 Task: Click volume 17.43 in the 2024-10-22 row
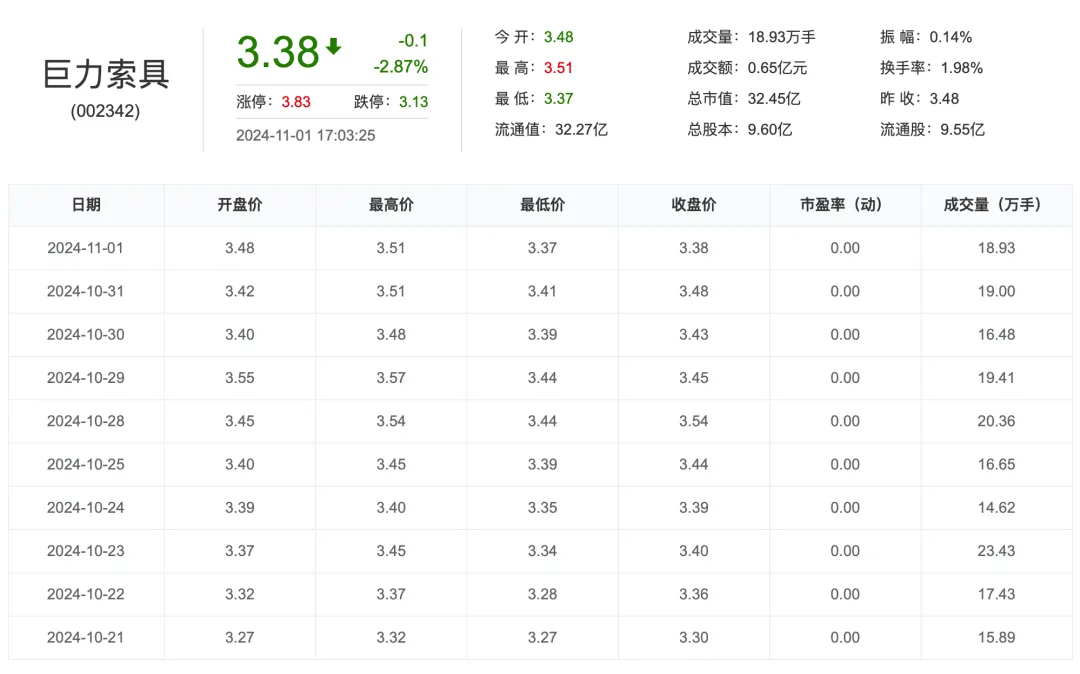pyautogui.click(x=997, y=594)
